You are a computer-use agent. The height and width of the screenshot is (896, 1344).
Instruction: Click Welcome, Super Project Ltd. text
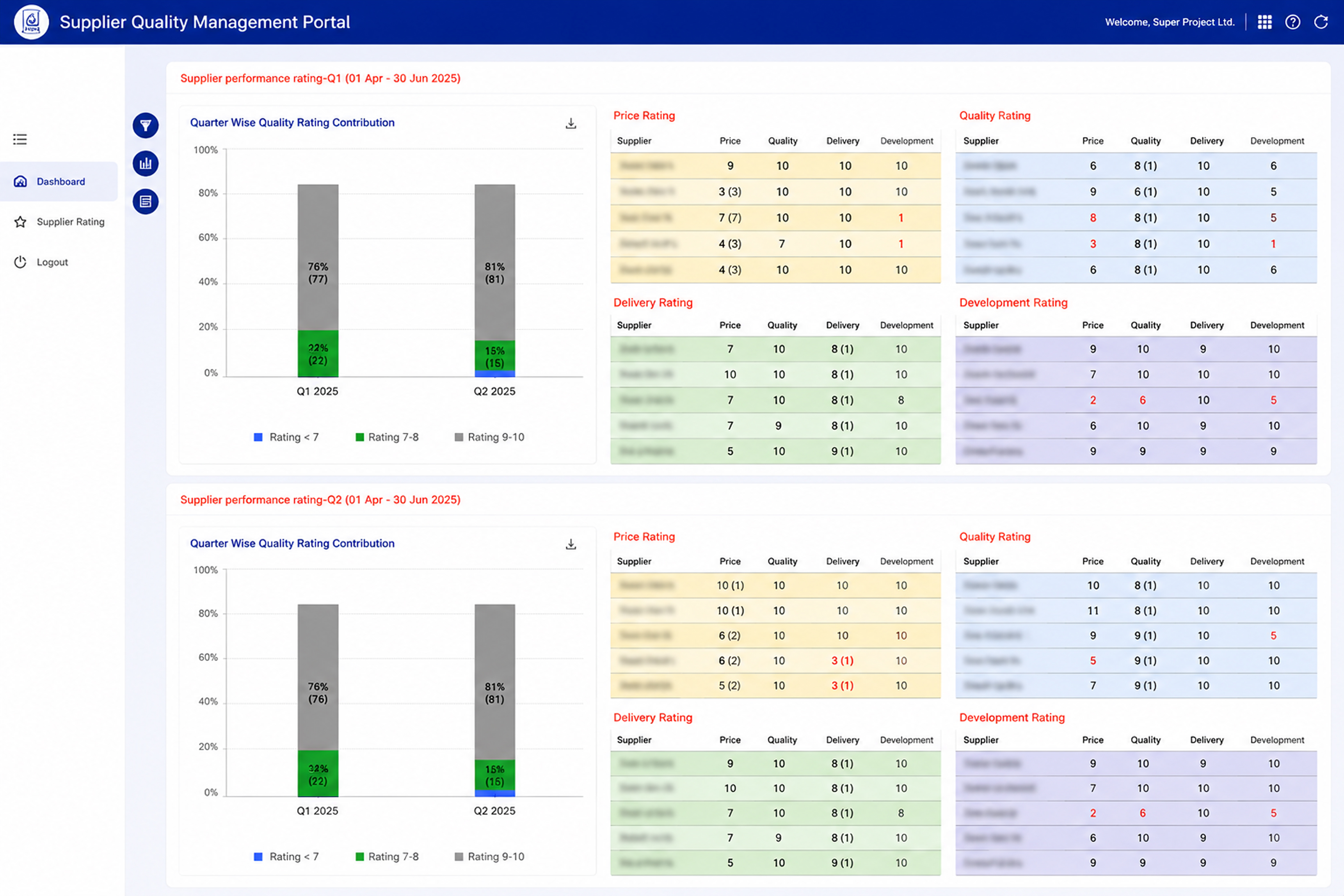tap(1170, 22)
